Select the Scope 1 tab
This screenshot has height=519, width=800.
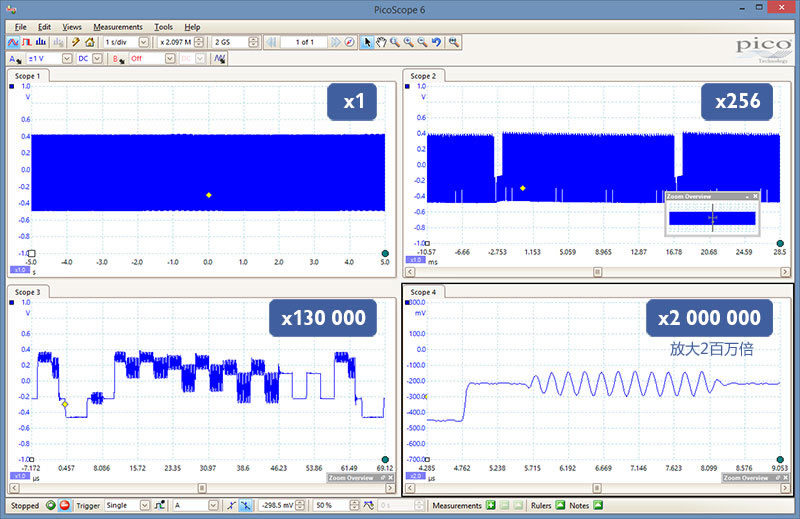pyautogui.click(x=28, y=76)
